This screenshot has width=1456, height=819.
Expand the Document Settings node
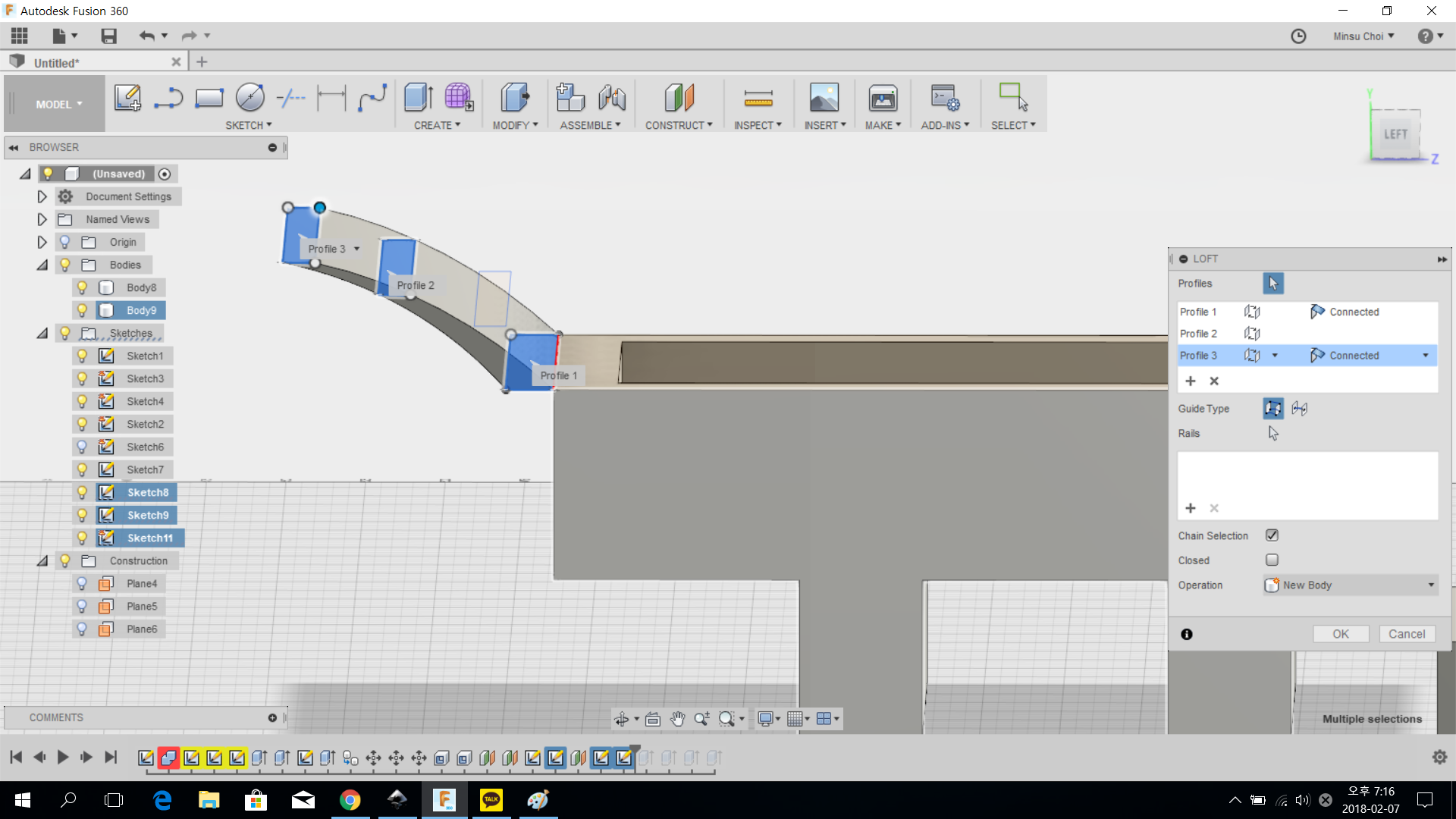pyautogui.click(x=42, y=196)
